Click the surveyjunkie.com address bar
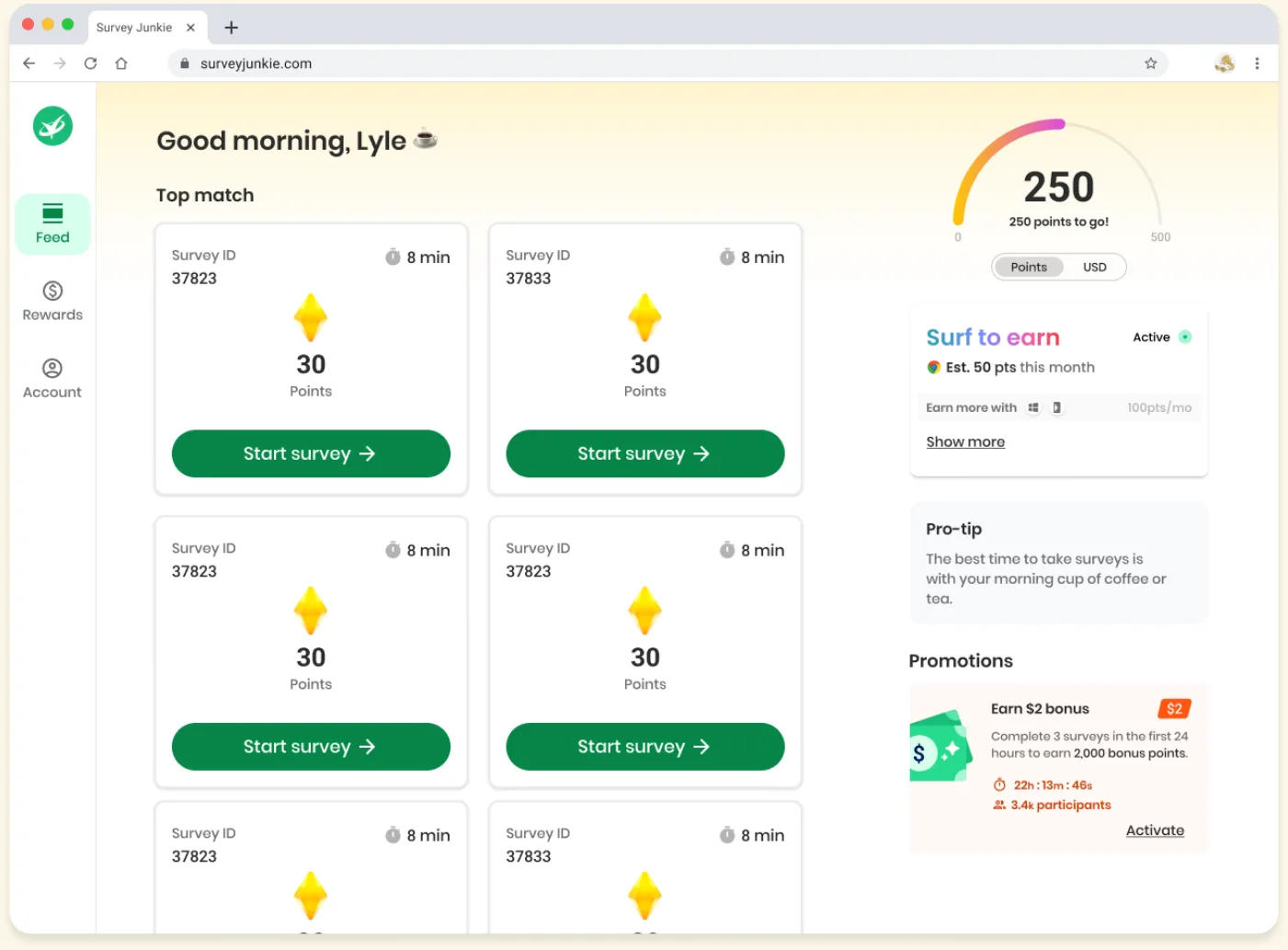The height and width of the screenshot is (950, 1288). [x=667, y=63]
